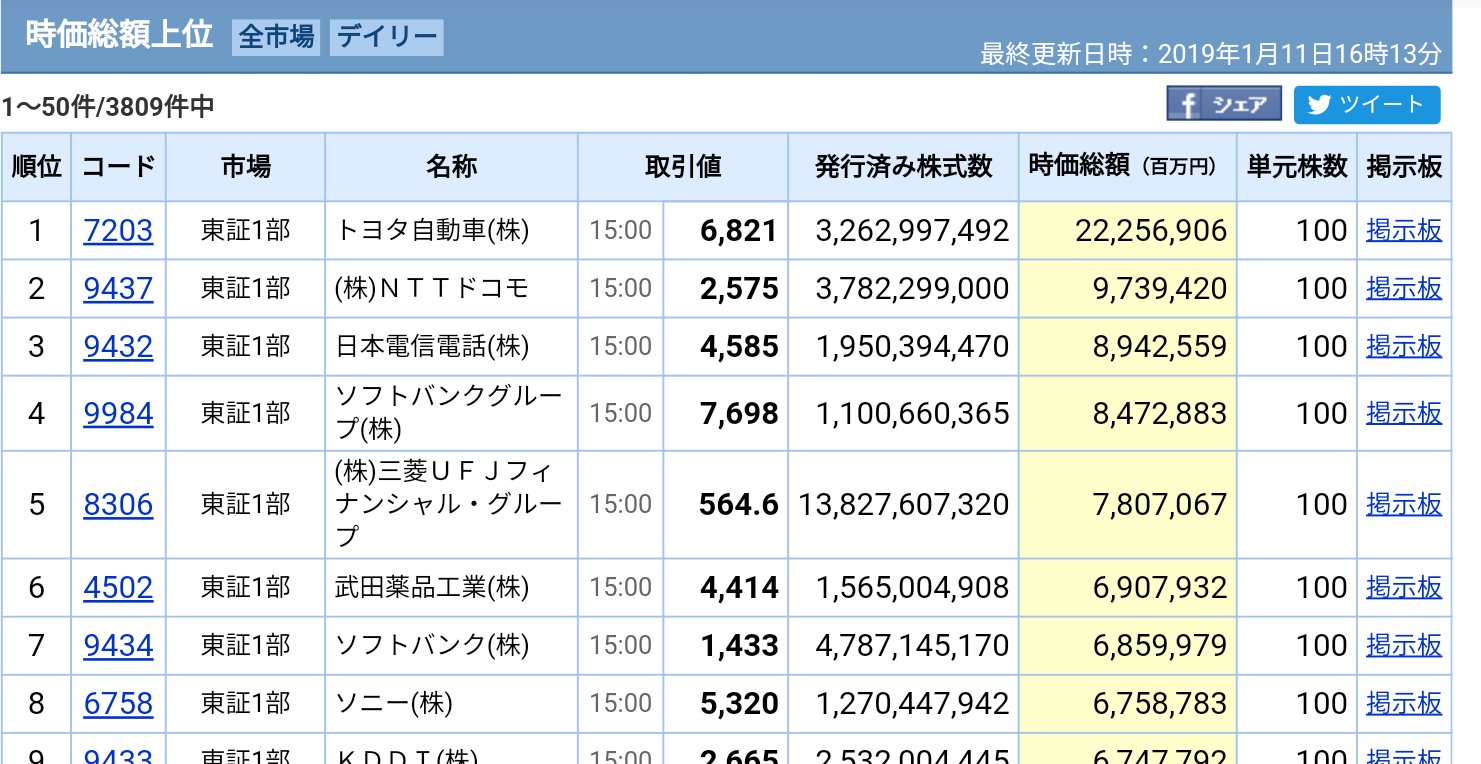Open 掲示板 link for NTTドコモ

coord(1404,289)
